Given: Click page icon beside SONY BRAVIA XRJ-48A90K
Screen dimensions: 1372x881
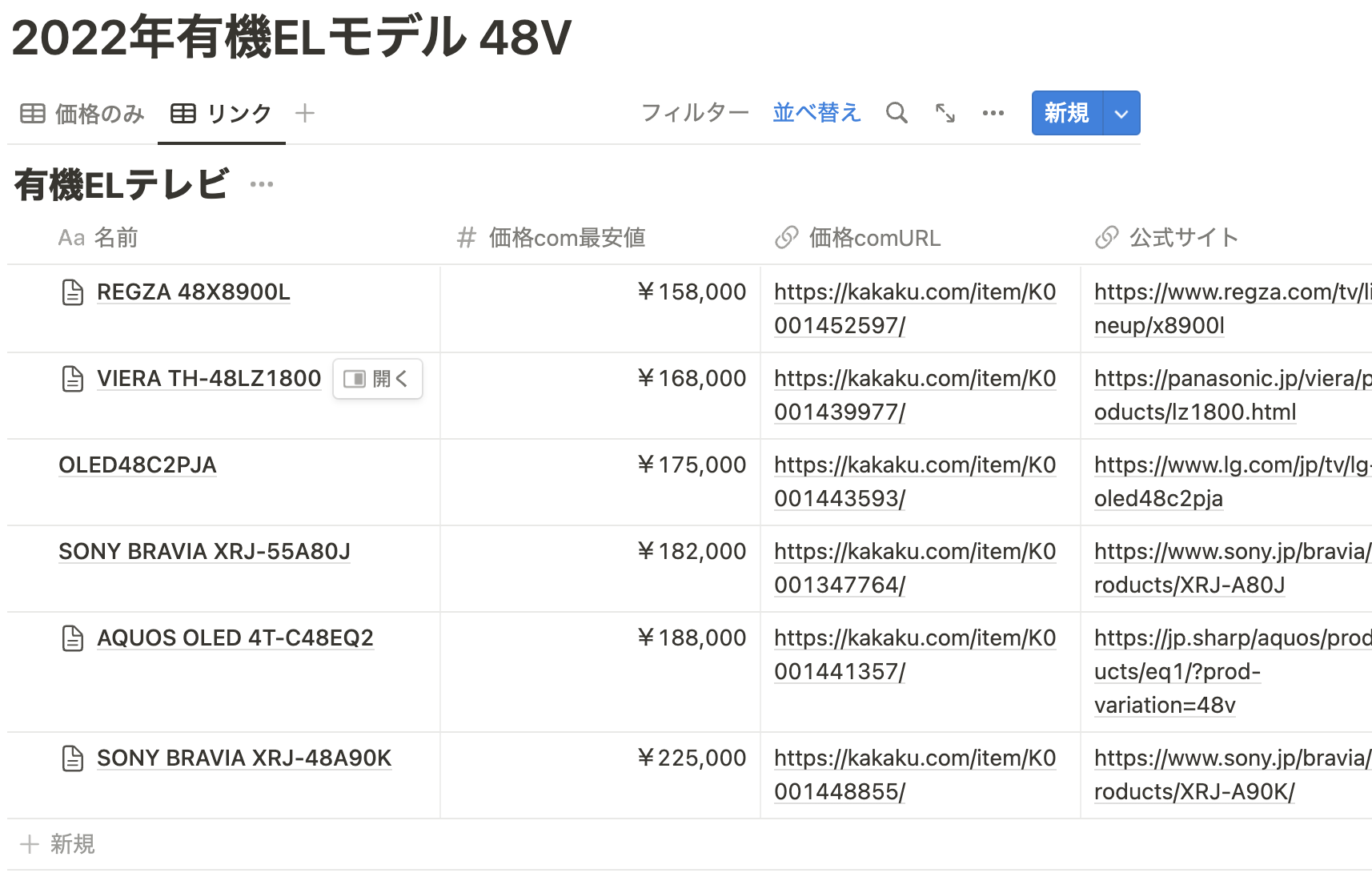Looking at the screenshot, I should tap(73, 758).
